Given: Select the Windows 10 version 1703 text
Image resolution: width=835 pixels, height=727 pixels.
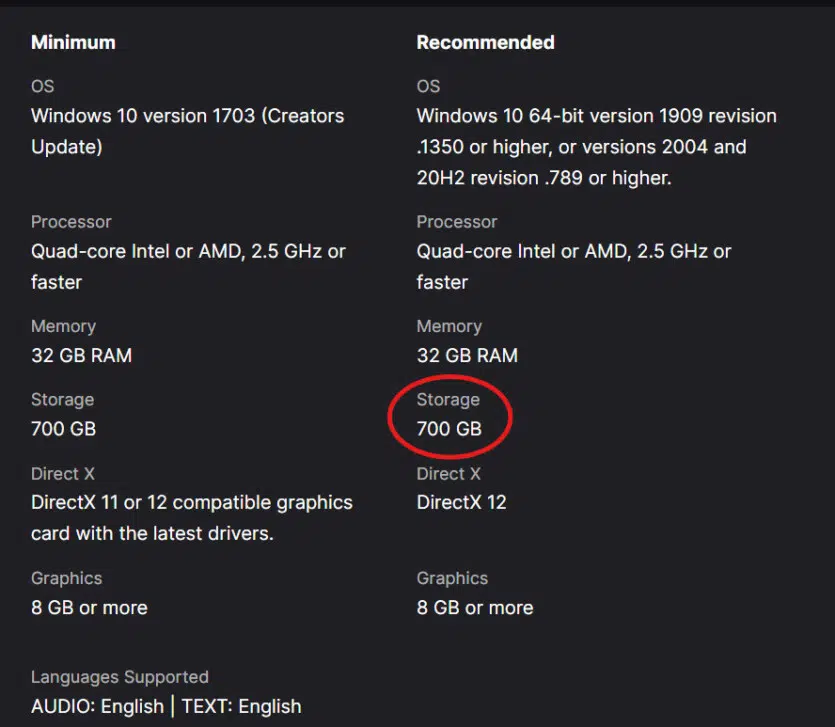Looking at the screenshot, I should click(x=187, y=116).
